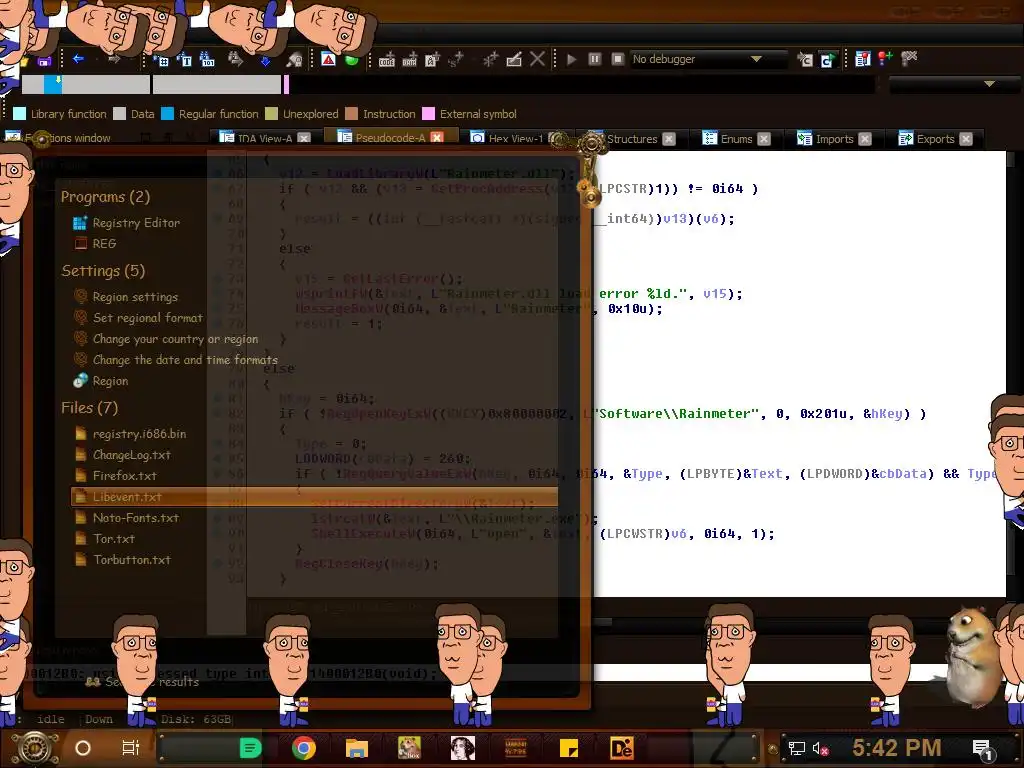Viewport: 1024px width, 768px height.
Task: Open the IDA portrait icon on taskbar
Action: (x=463, y=748)
